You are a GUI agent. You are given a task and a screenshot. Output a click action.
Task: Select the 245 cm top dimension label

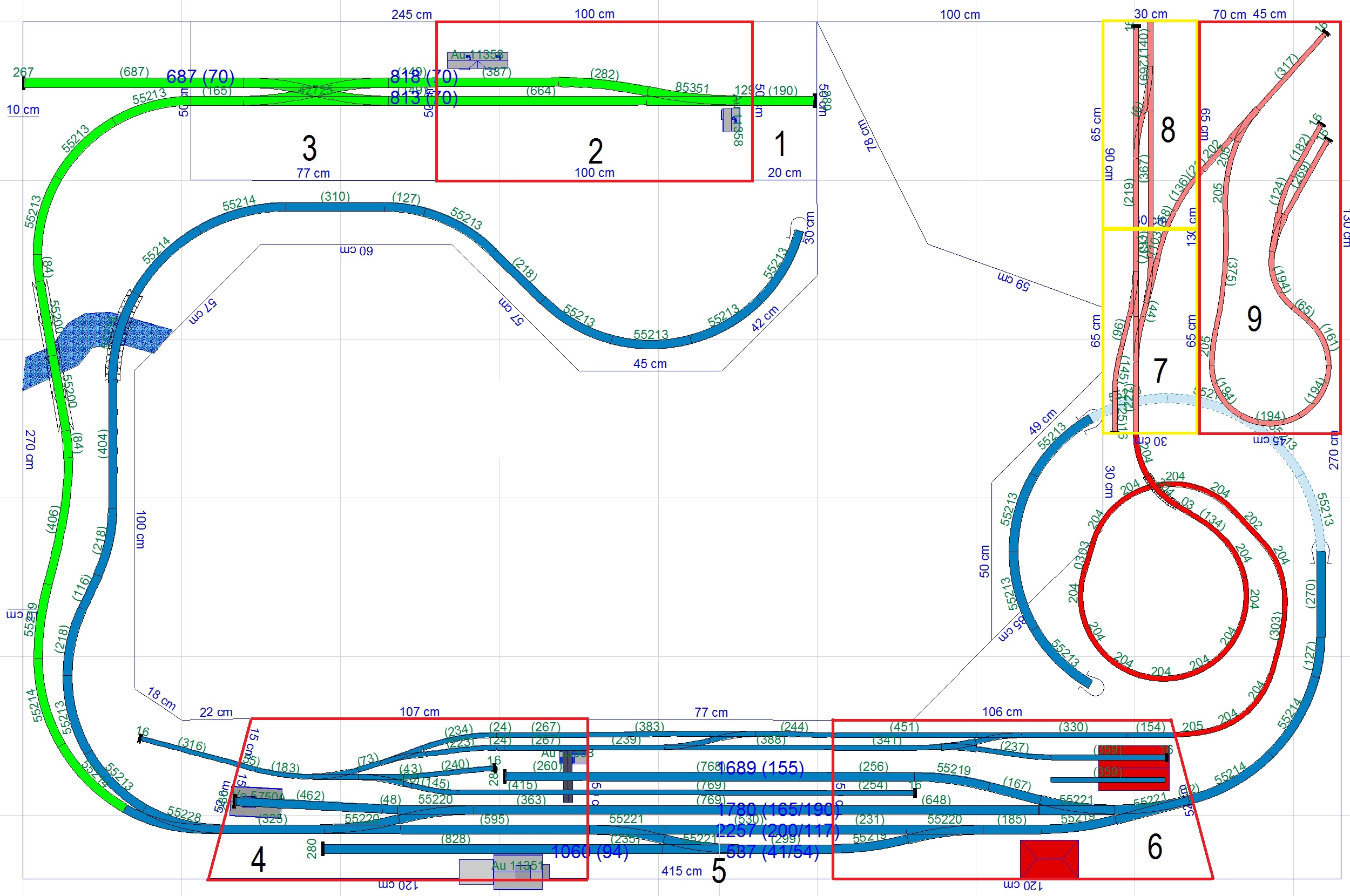click(x=411, y=14)
